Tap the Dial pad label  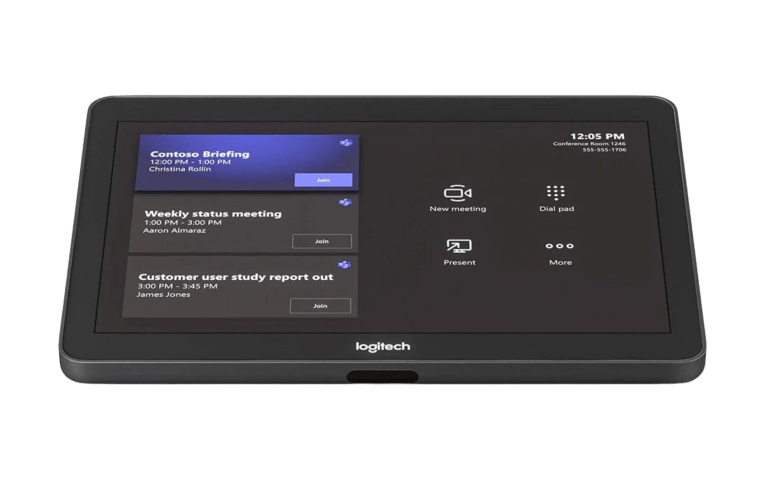click(556, 209)
